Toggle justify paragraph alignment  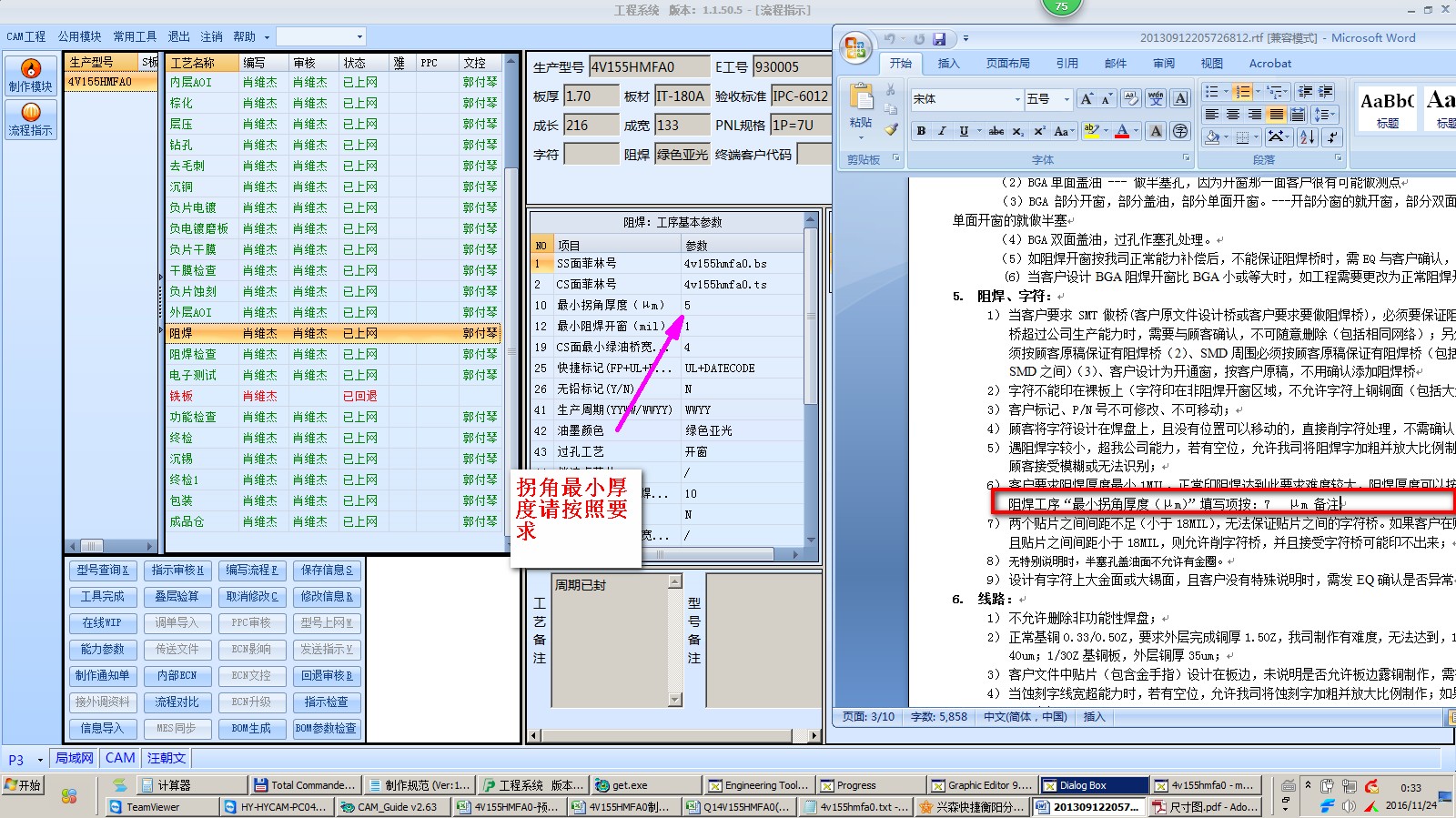pos(1276,115)
